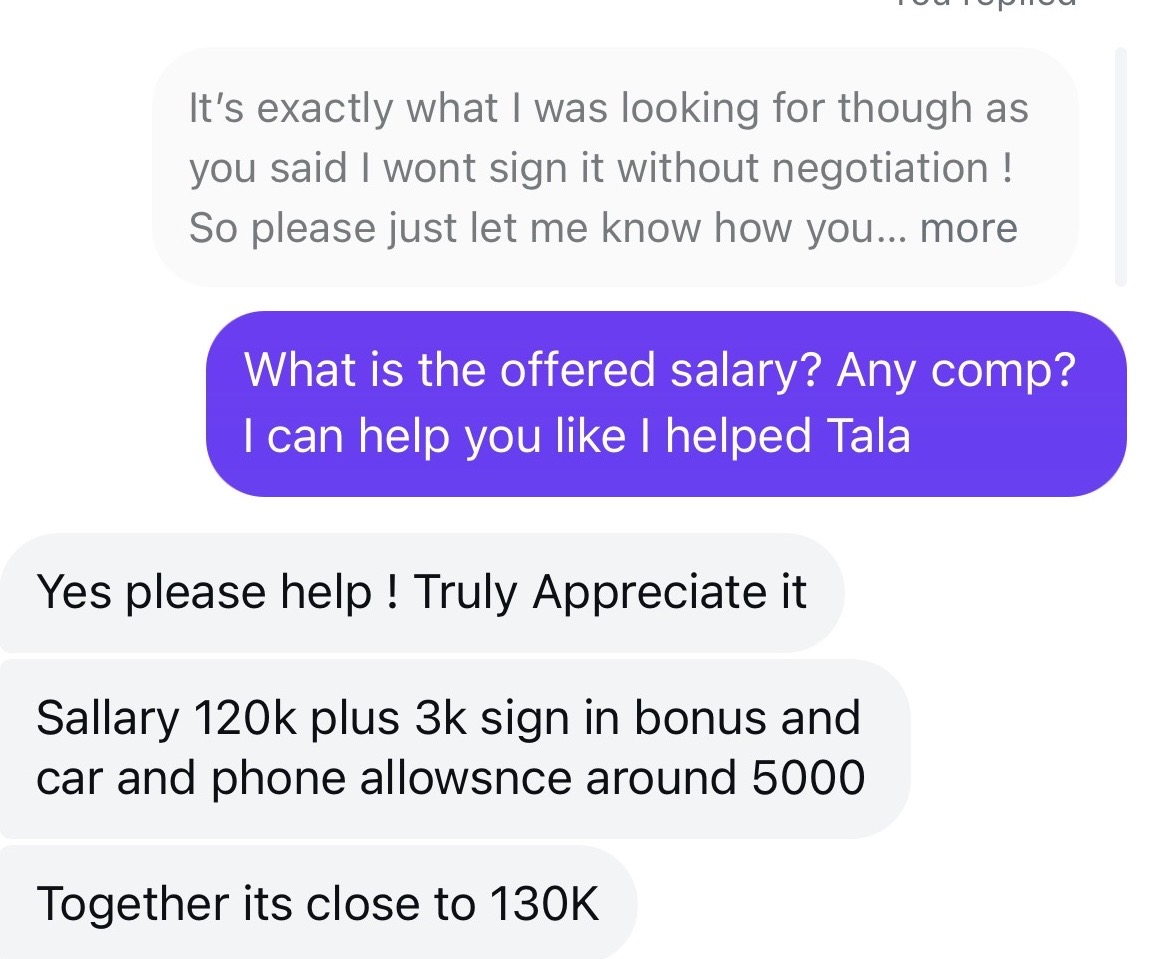Select the 'Sallary 120k plus 3k' message bubble
Screen dimensions: 1151x959
tap(455, 748)
